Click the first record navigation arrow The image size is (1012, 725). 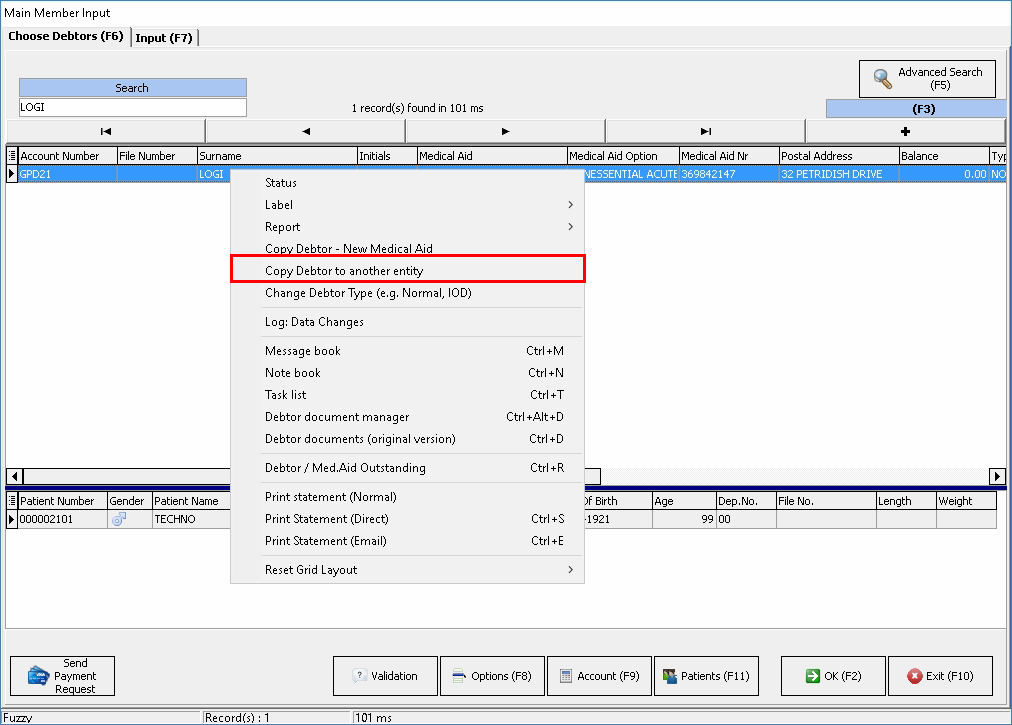pyautogui.click(x=106, y=131)
